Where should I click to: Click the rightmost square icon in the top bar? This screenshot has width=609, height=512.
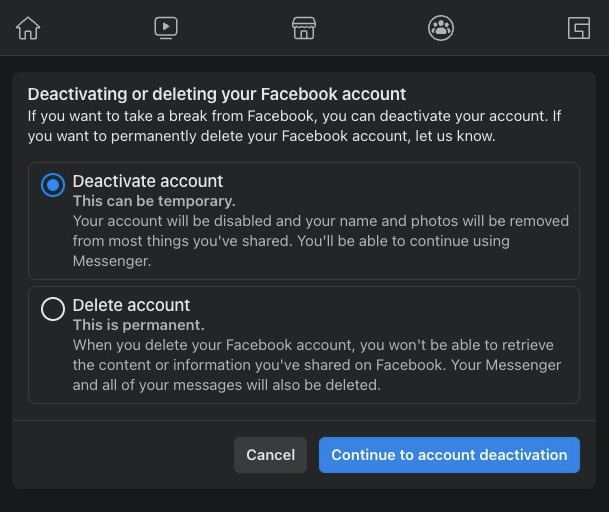[x=579, y=28]
